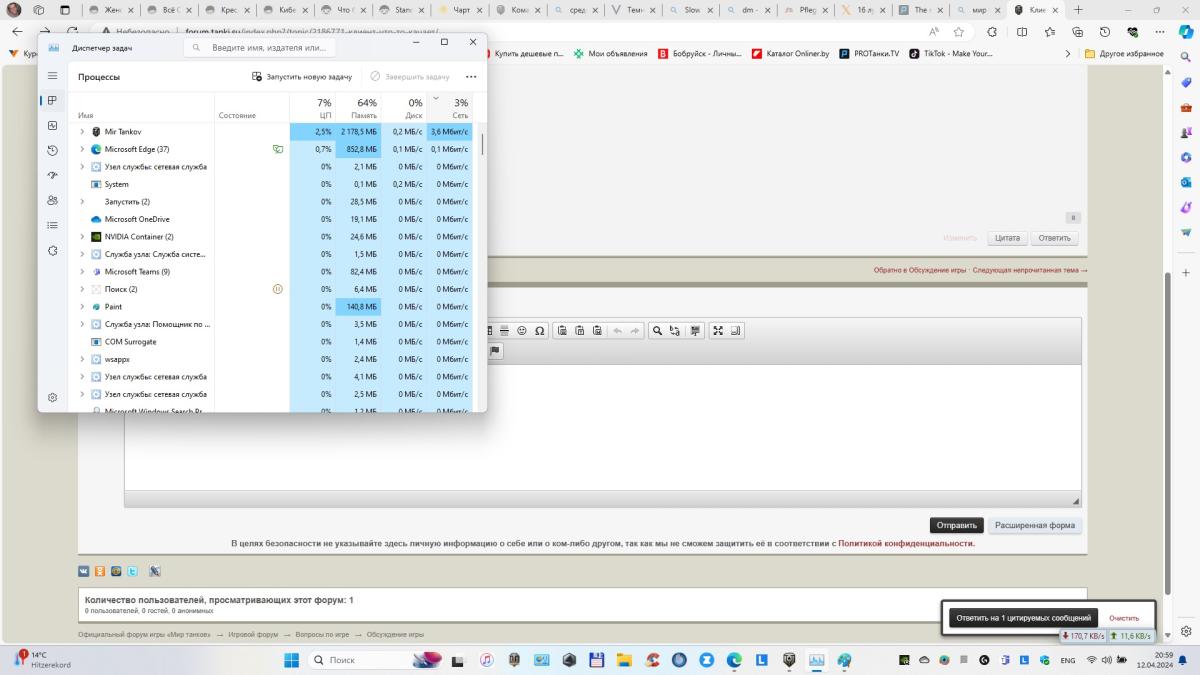Open Windows Start menu

click(291, 660)
